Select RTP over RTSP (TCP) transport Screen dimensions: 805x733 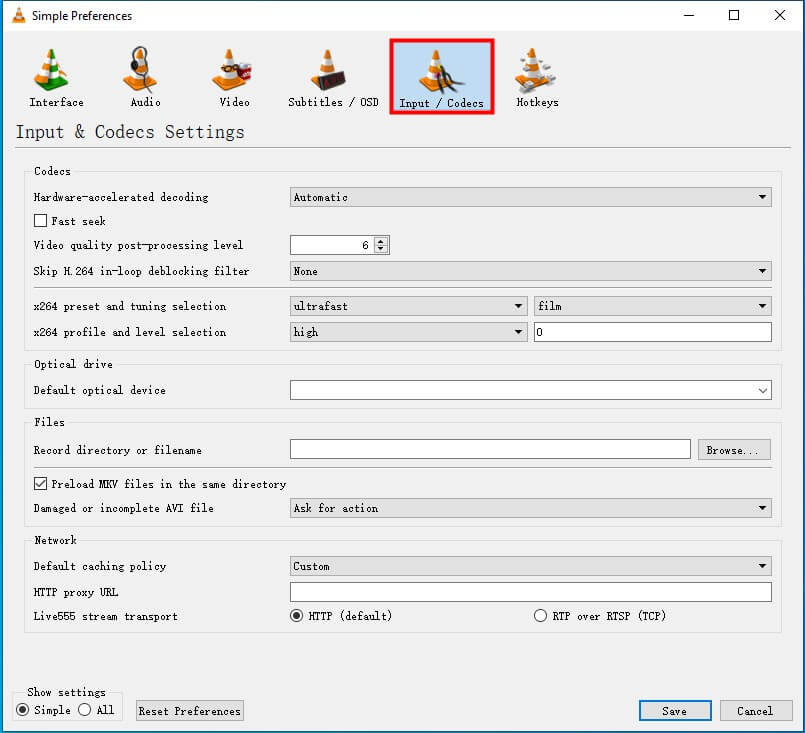click(x=540, y=615)
